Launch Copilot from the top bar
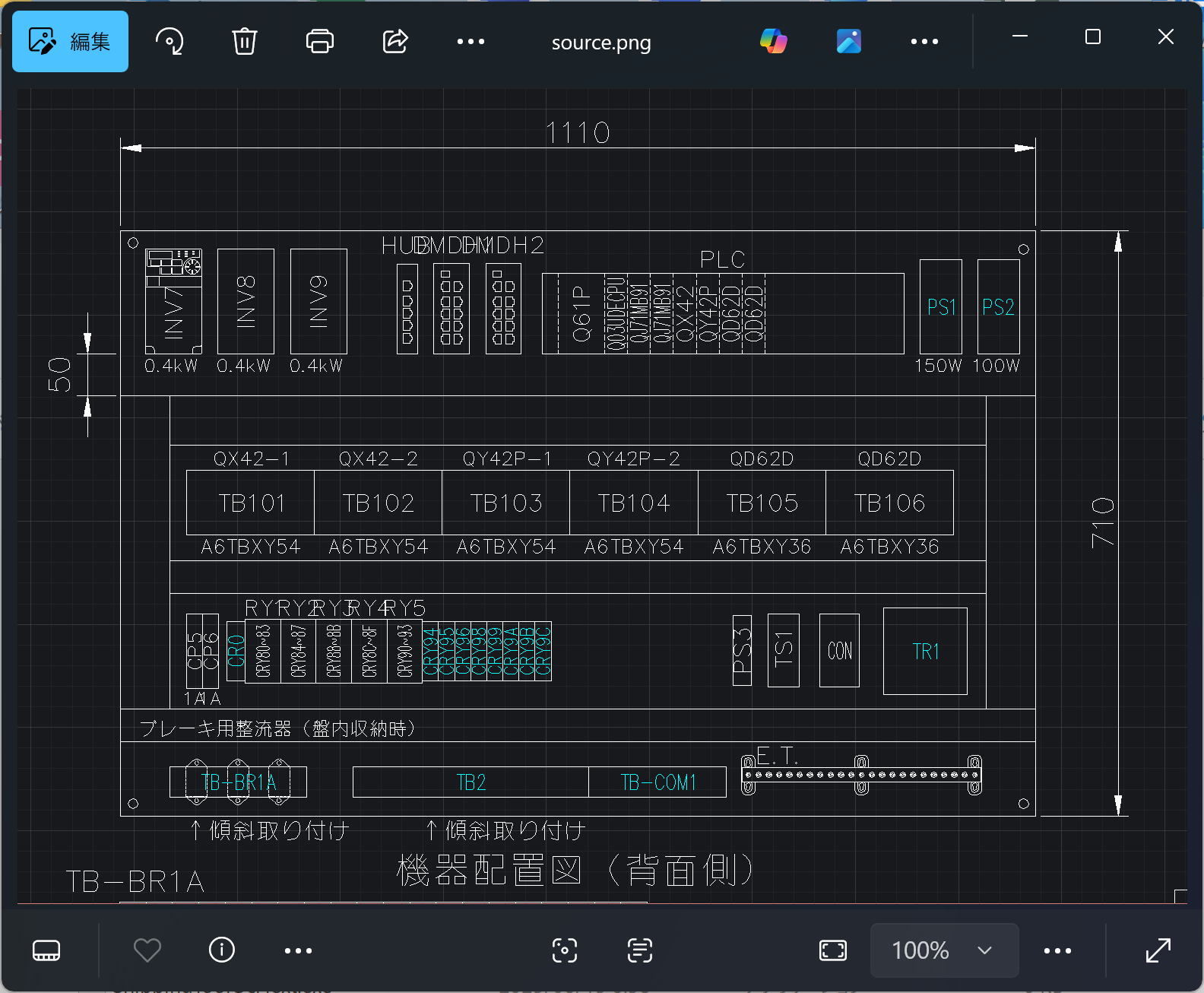Image resolution: width=1204 pixels, height=993 pixels. click(773, 41)
